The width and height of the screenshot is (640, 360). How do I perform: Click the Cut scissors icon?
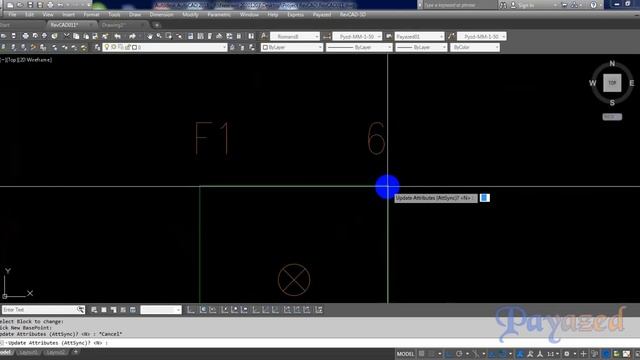coord(67,36)
